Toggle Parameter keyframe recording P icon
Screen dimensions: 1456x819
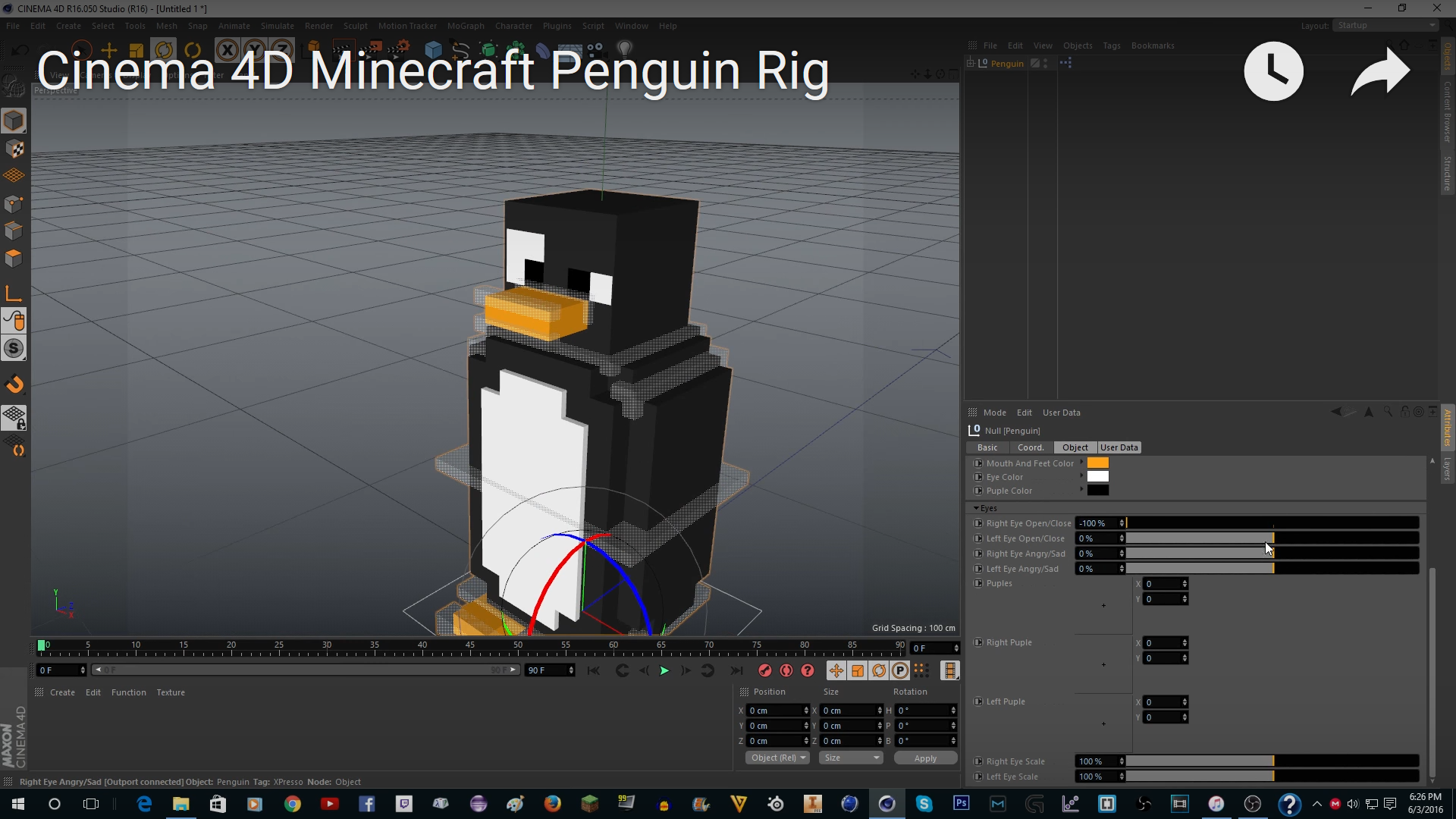(900, 670)
